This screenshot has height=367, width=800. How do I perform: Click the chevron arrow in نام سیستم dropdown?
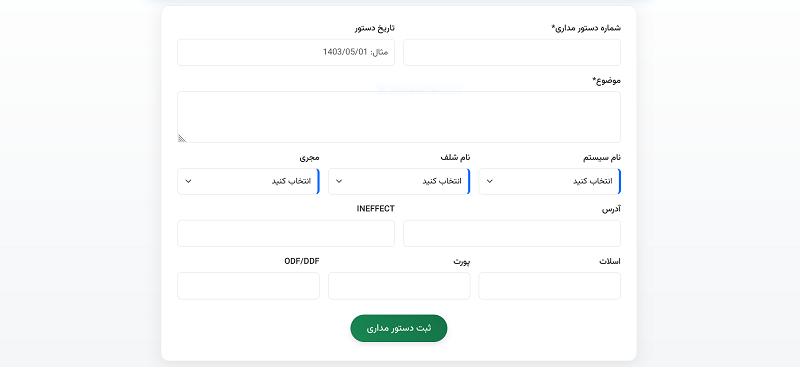[x=490, y=181]
